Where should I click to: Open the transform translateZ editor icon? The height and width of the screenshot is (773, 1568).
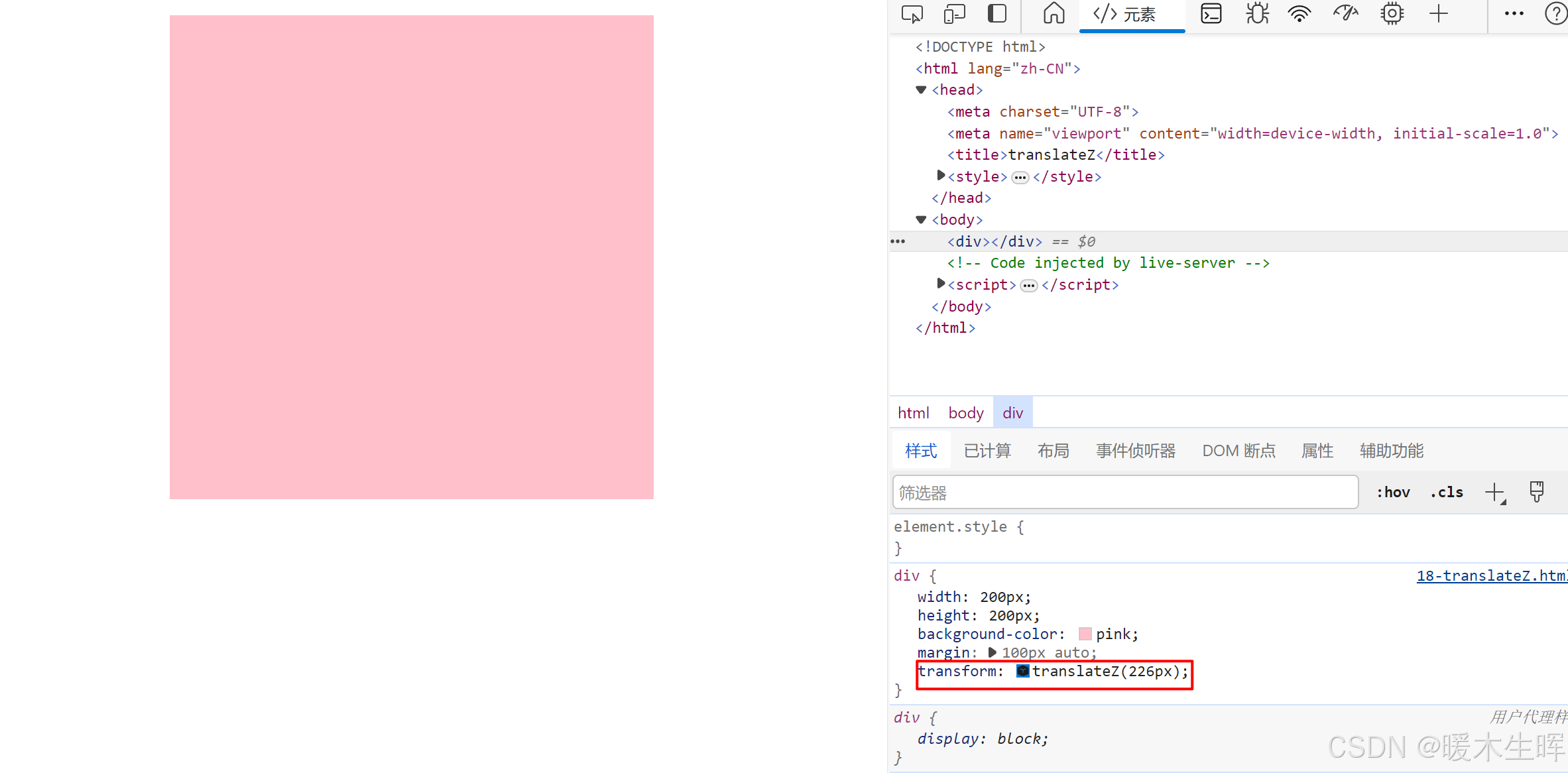pos(1022,671)
